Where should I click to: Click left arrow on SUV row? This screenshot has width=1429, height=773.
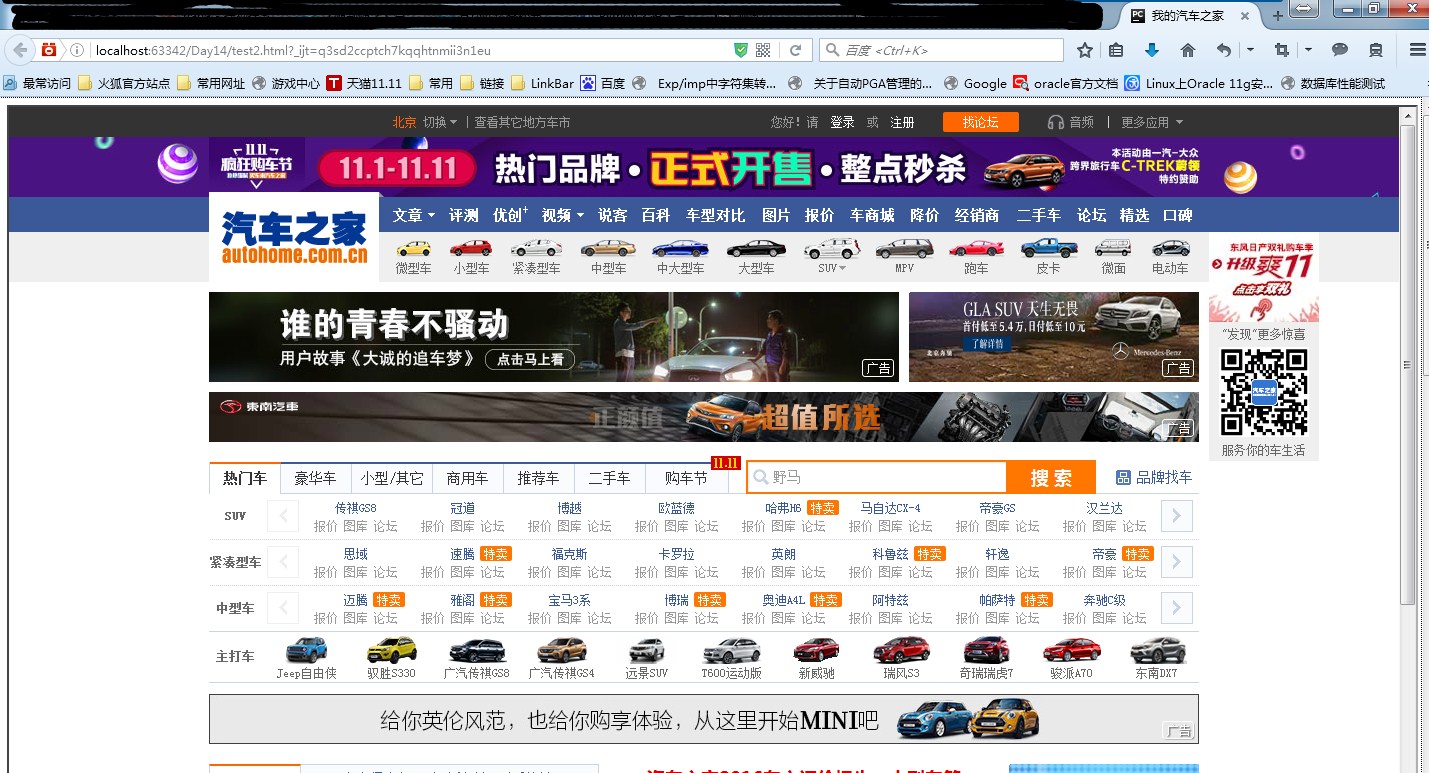point(283,516)
